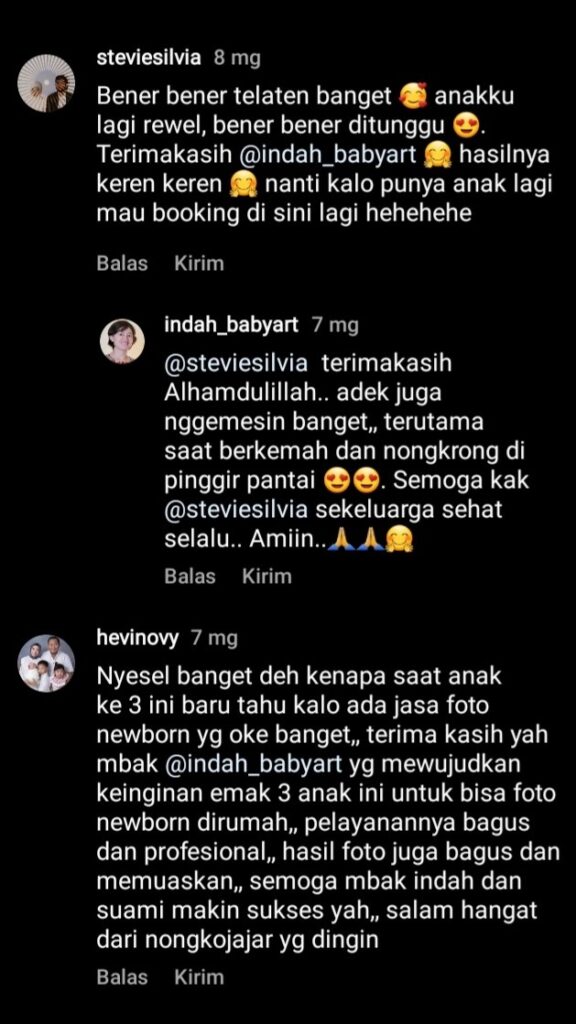Open indah_babyart's avatar photo
Screen dimensions: 576x1024
pos(122,341)
